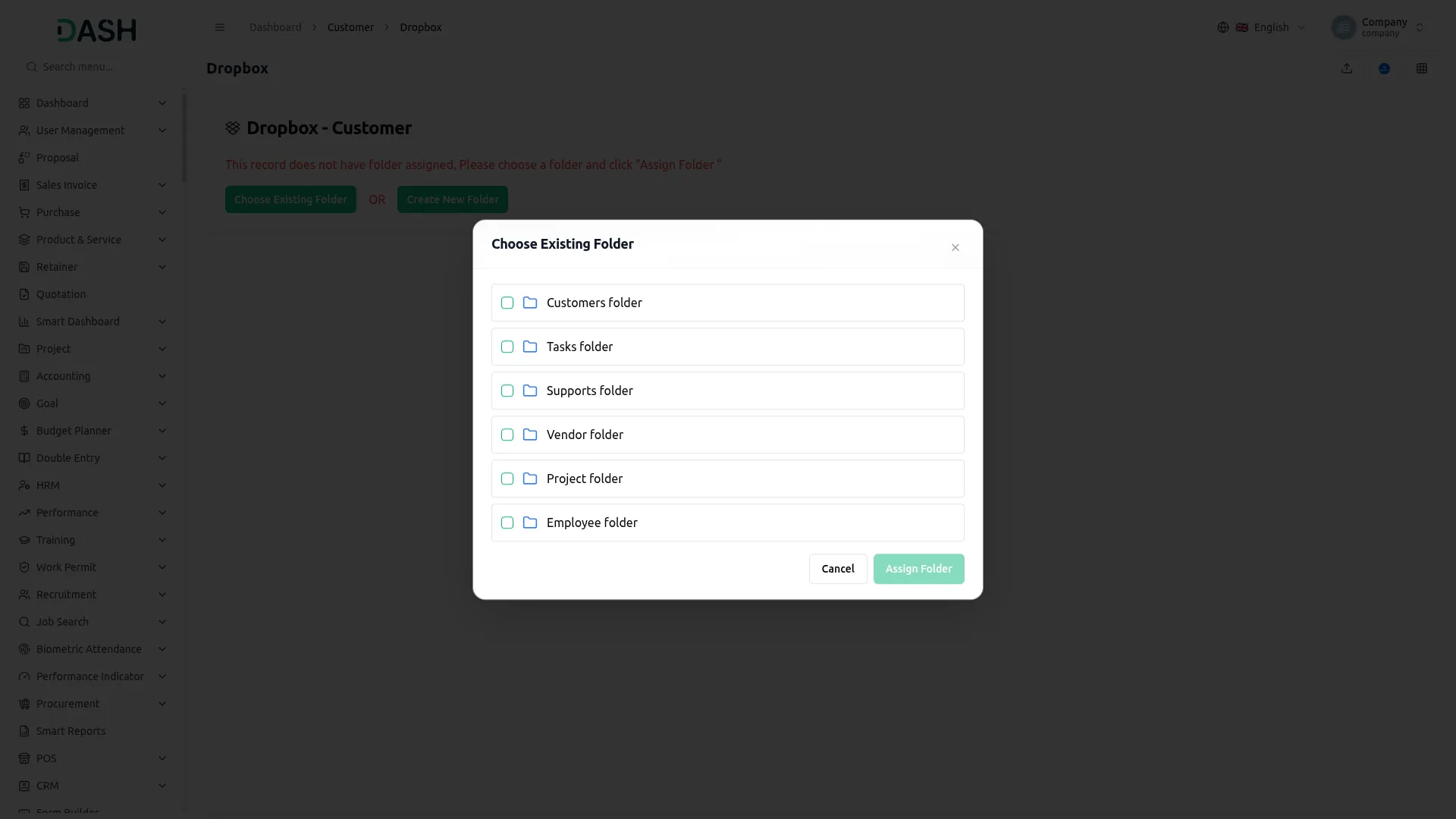This screenshot has height=819, width=1456.
Task: Click the Goal target icon
Action: click(24, 403)
